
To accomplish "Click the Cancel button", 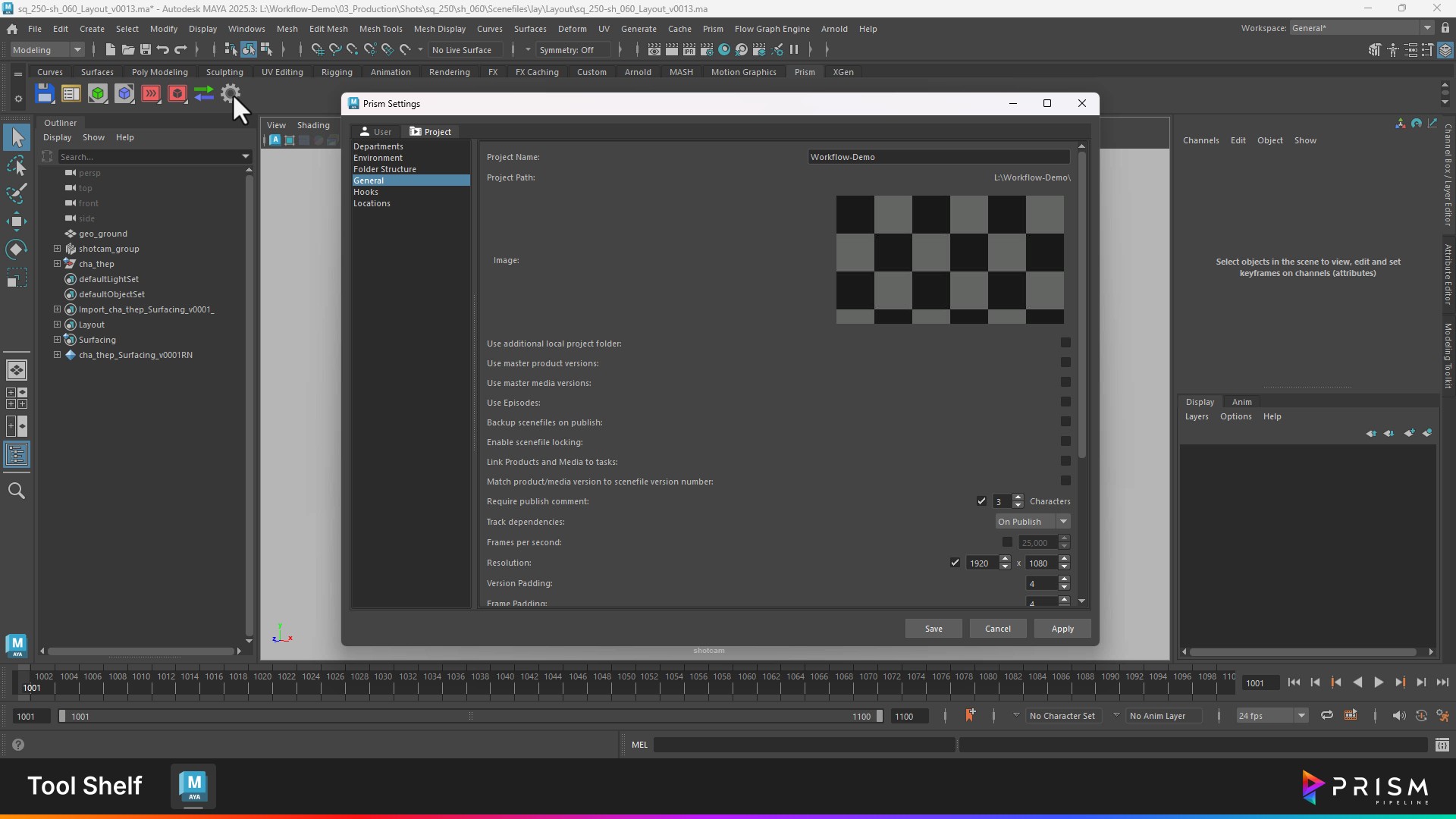I will (x=997, y=629).
